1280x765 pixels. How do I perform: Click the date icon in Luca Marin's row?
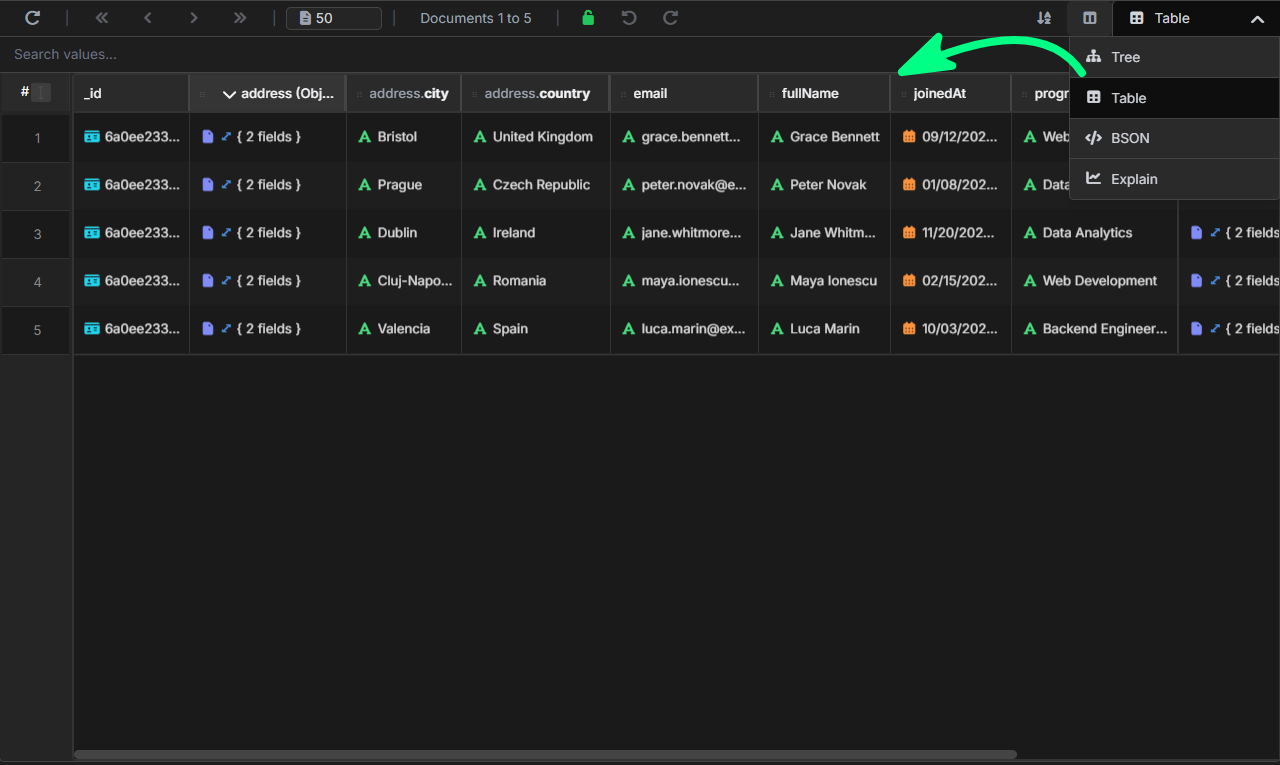(909, 329)
